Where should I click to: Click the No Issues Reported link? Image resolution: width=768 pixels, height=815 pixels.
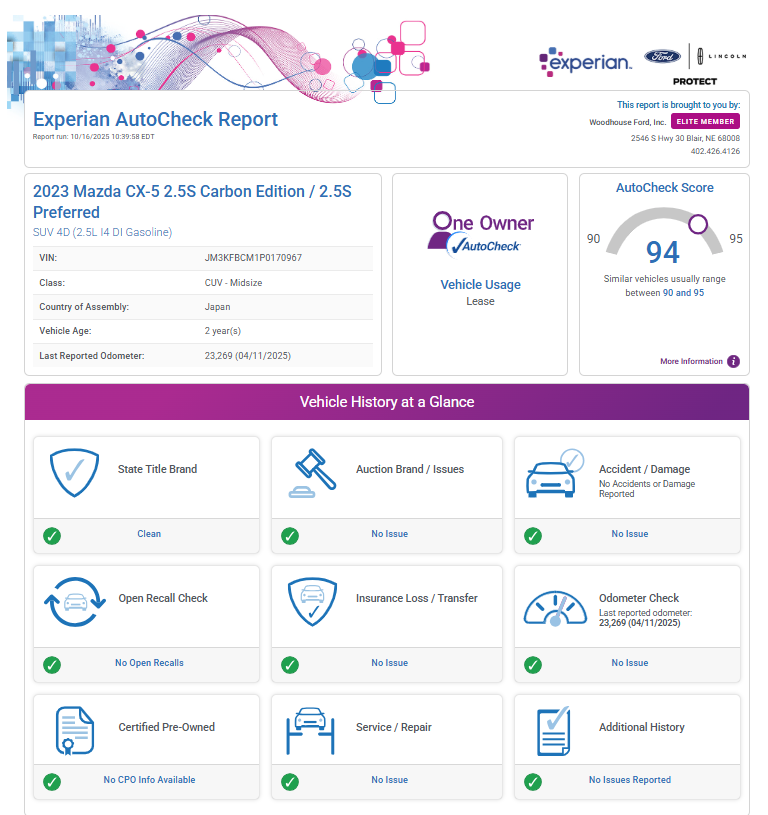[629, 780]
